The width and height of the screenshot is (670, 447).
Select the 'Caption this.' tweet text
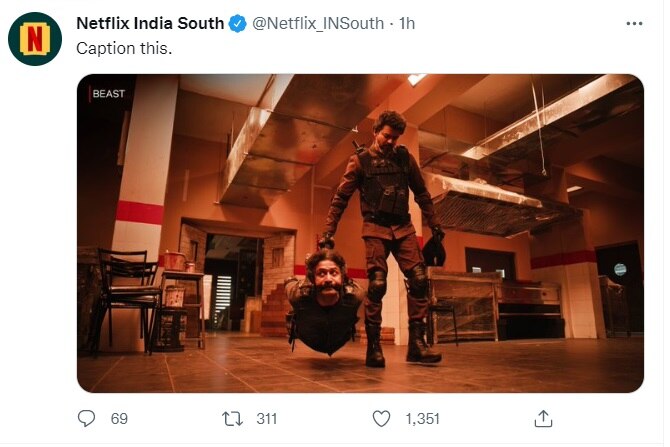pos(125,48)
